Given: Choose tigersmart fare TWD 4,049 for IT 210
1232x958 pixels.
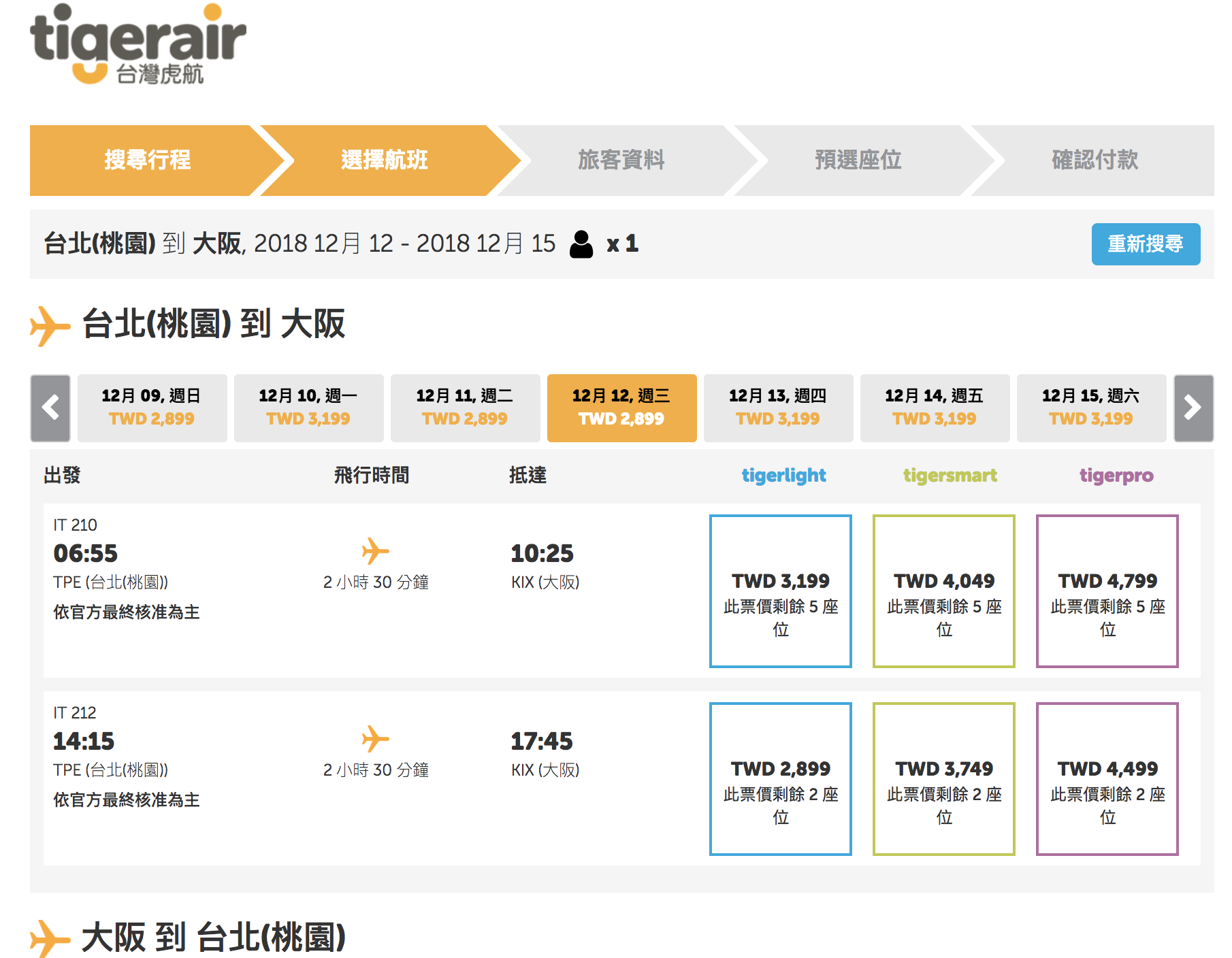Looking at the screenshot, I should tap(944, 591).
